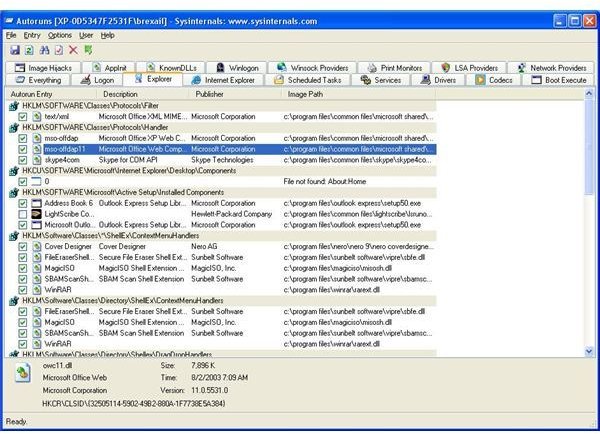Switch to the Boot Execute tab
Viewport: 600px width, 434px height.
558,80
